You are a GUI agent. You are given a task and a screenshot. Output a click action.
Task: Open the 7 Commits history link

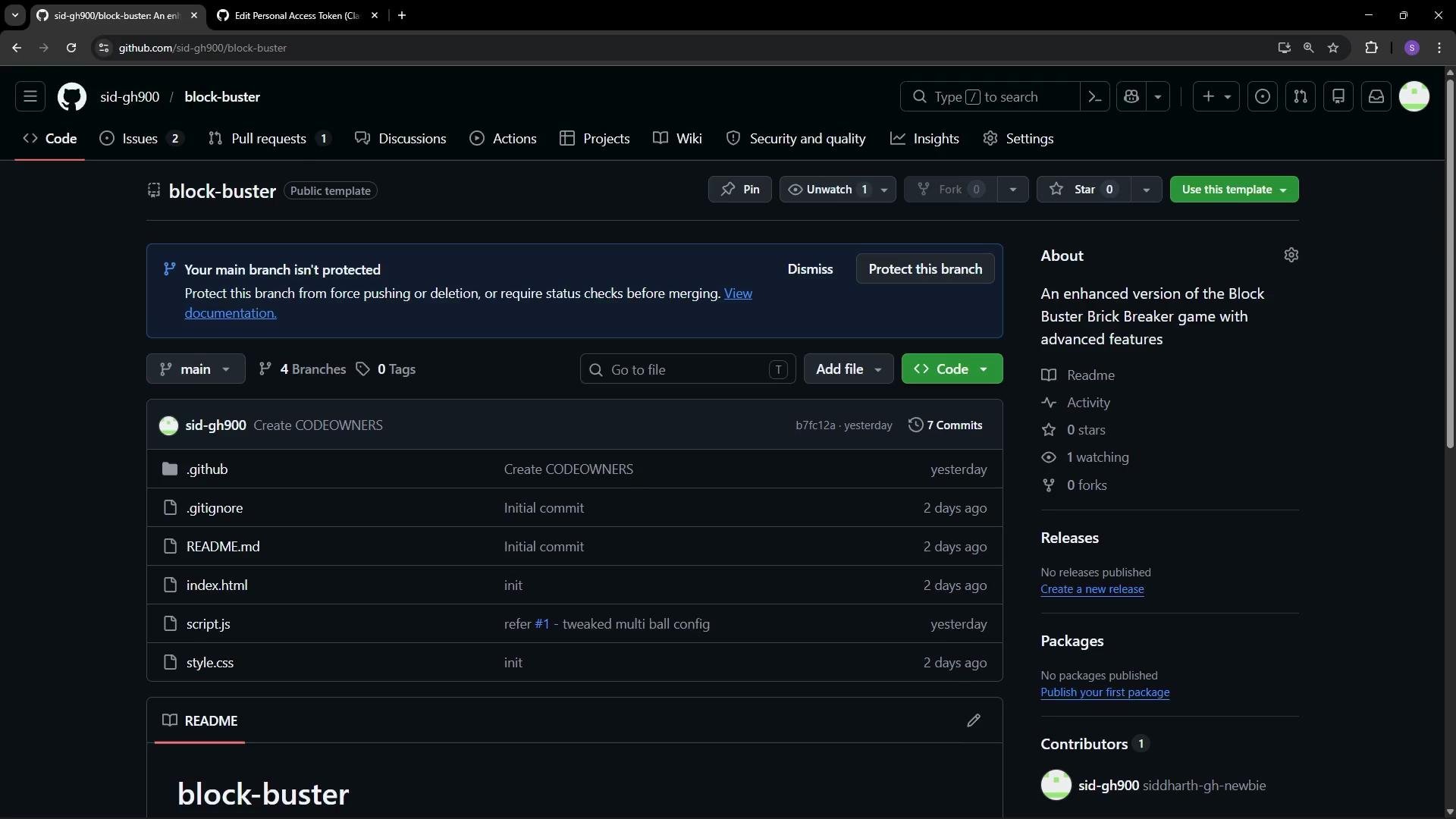click(946, 425)
